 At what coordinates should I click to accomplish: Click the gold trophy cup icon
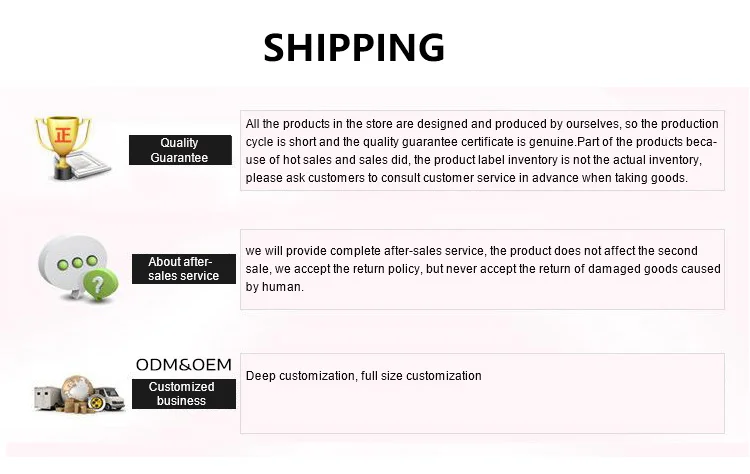(61, 140)
